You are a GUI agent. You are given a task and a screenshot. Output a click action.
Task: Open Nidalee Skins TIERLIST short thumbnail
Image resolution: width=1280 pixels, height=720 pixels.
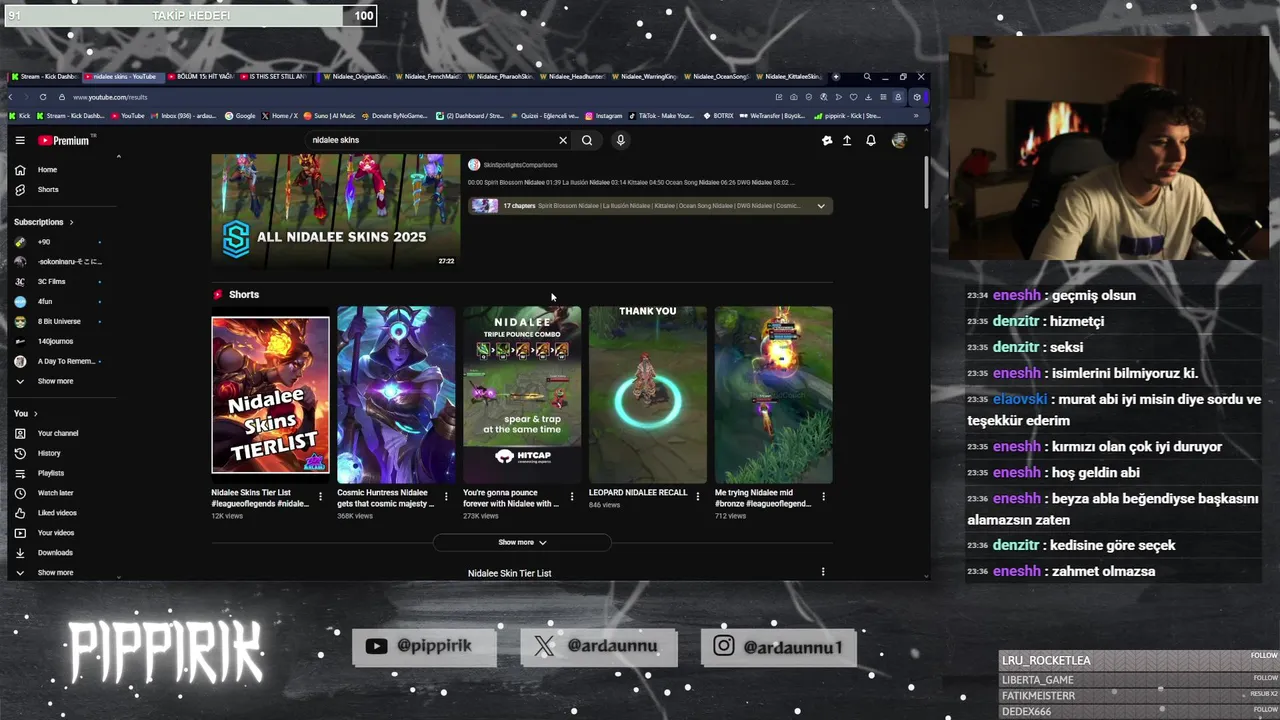(270, 395)
